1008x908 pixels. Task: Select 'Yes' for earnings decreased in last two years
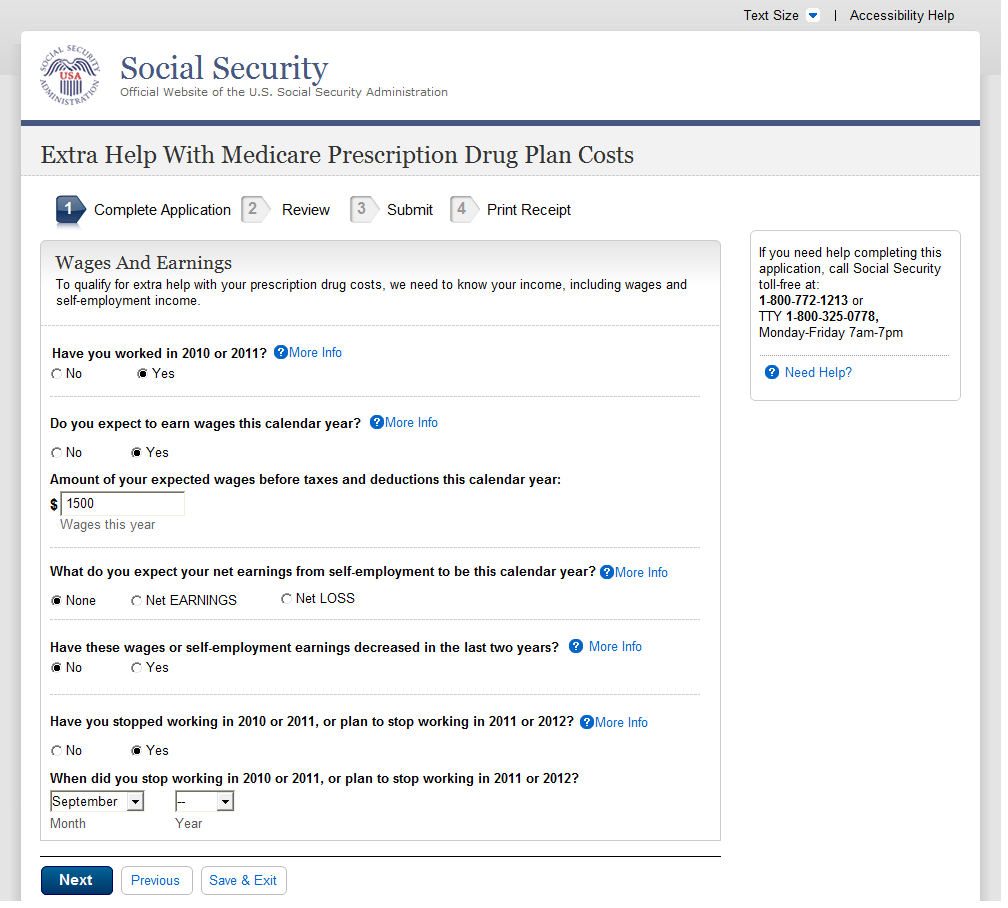137,668
